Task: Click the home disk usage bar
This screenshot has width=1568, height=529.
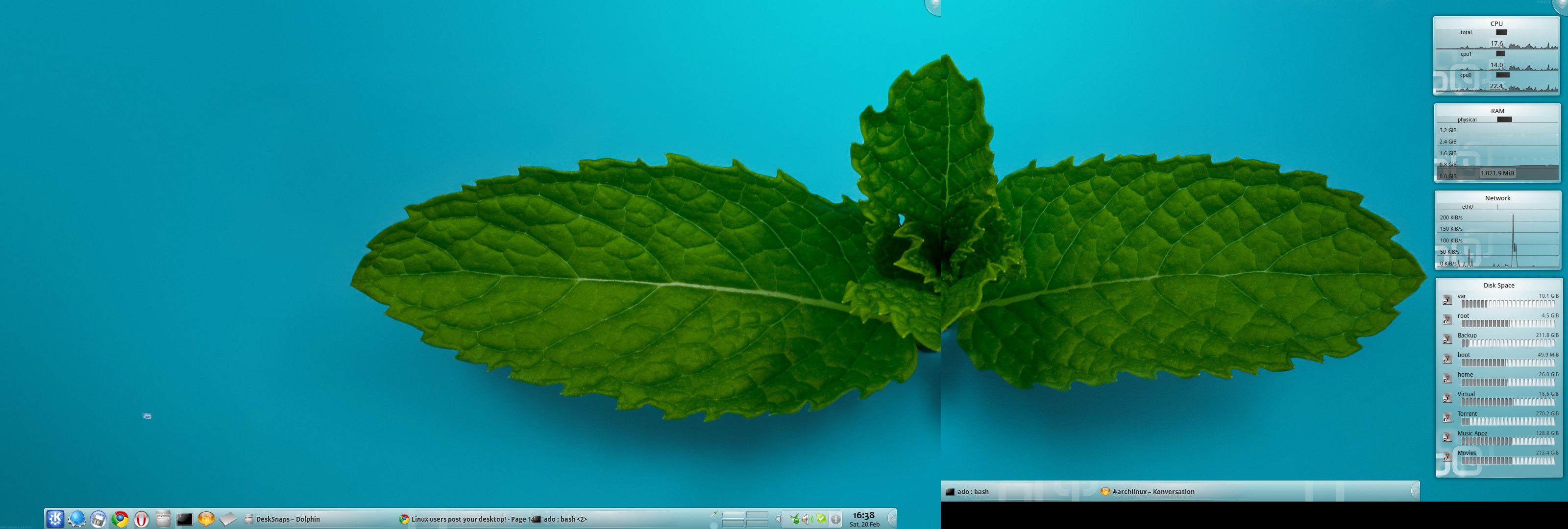Action: tap(1508, 382)
